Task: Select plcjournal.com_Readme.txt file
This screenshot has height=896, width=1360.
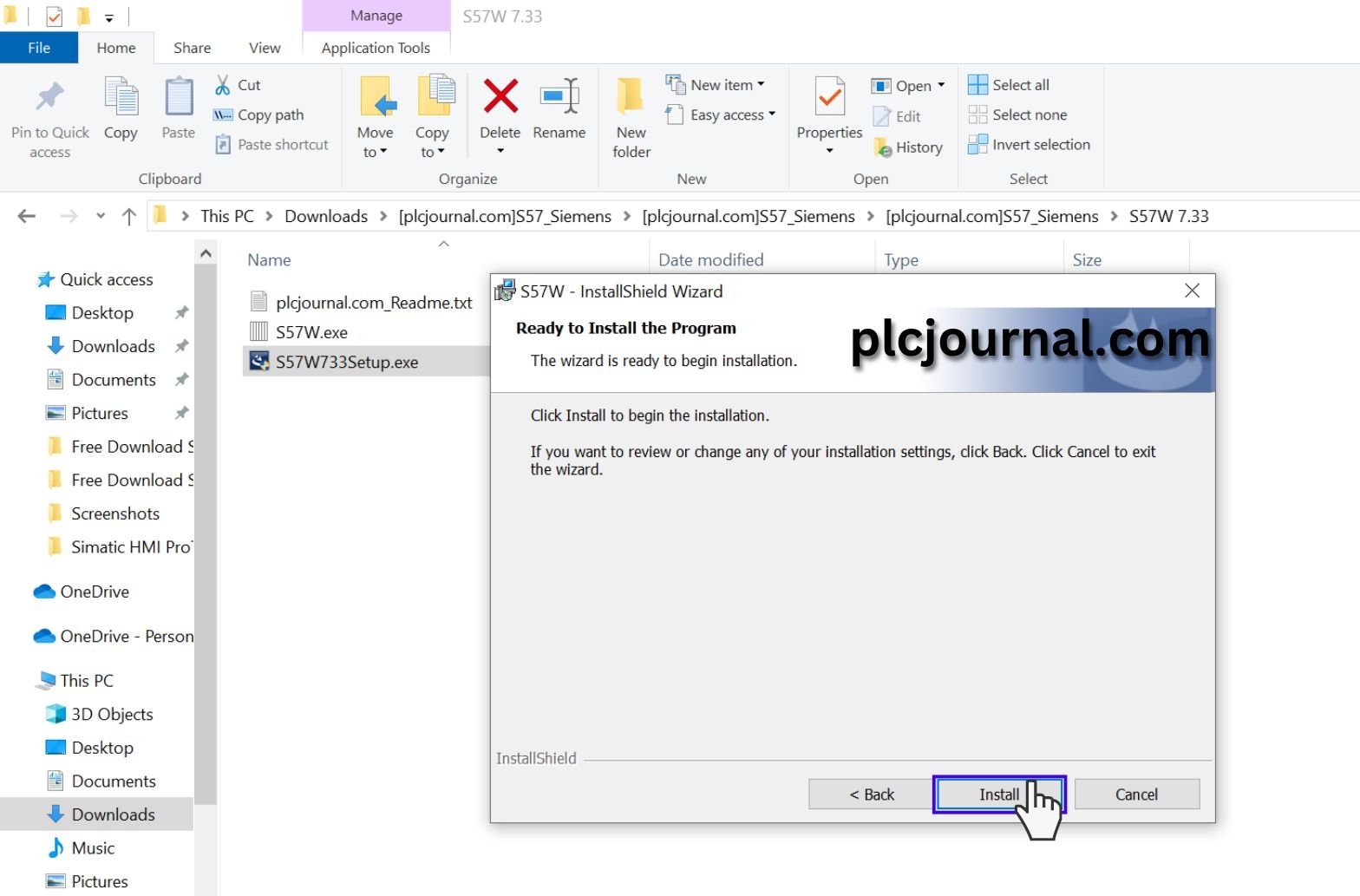Action: [374, 302]
